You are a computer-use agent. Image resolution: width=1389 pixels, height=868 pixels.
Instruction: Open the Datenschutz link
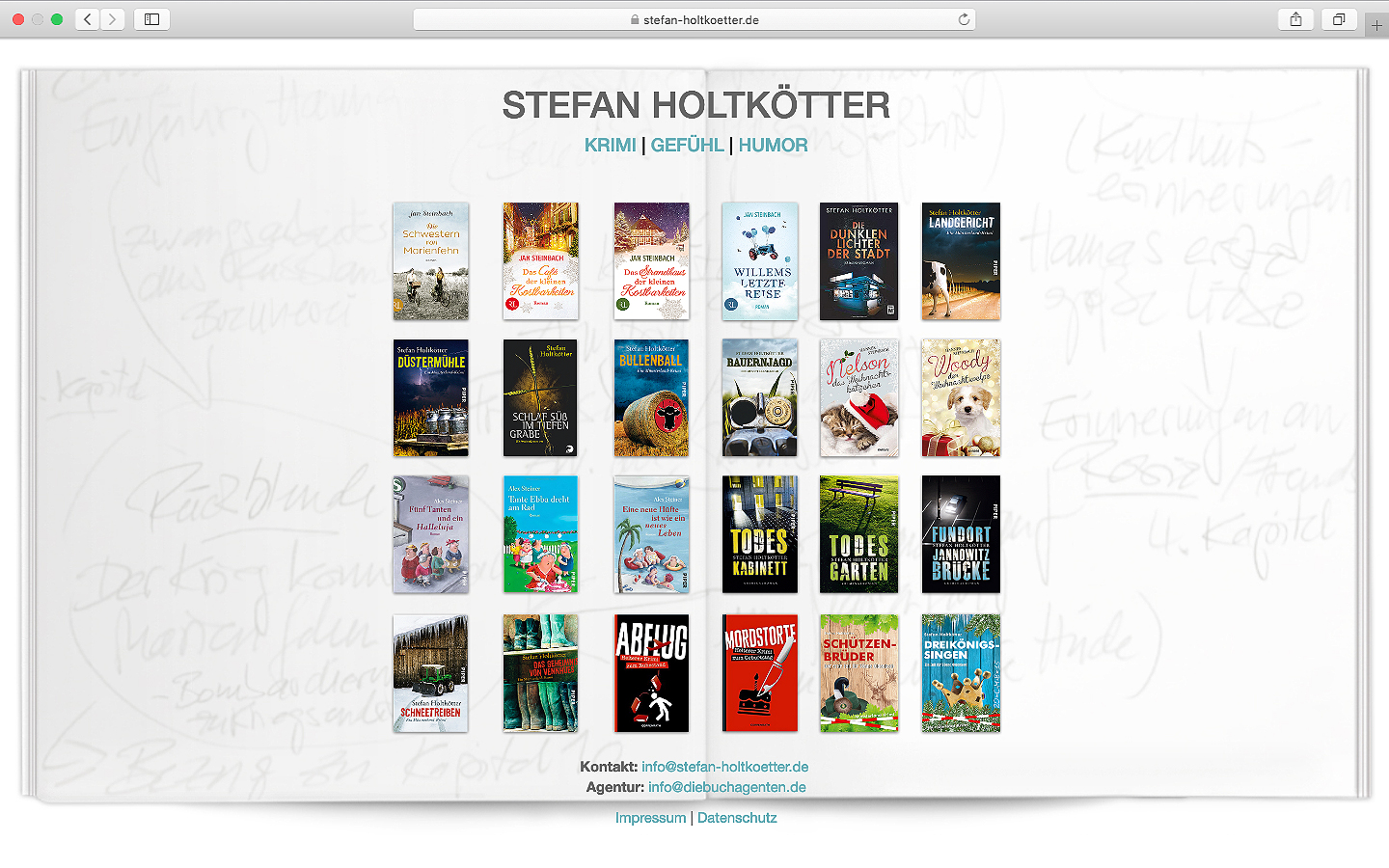tap(737, 818)
